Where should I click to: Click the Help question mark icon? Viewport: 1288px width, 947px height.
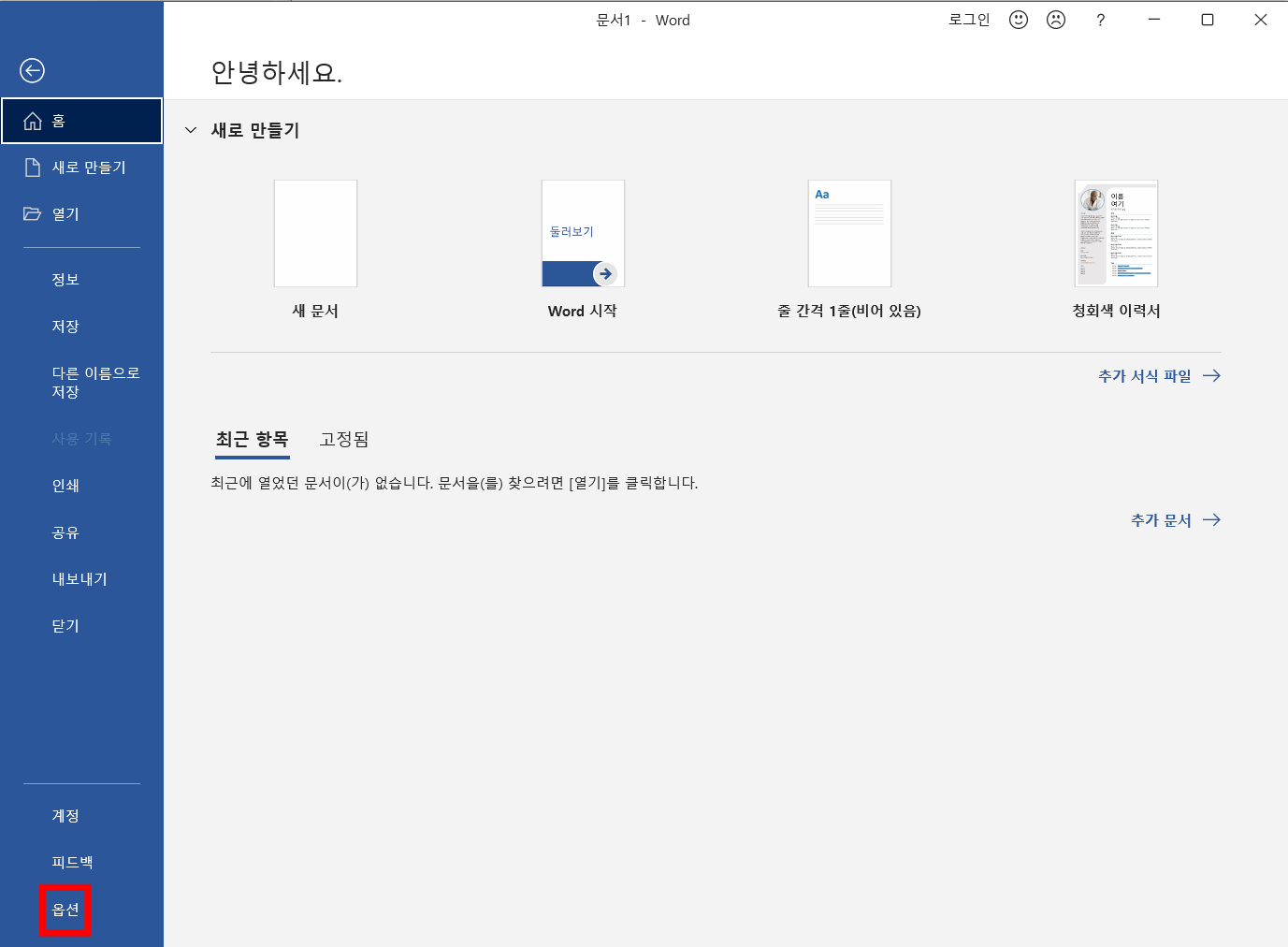click(x=1100, y=19)
